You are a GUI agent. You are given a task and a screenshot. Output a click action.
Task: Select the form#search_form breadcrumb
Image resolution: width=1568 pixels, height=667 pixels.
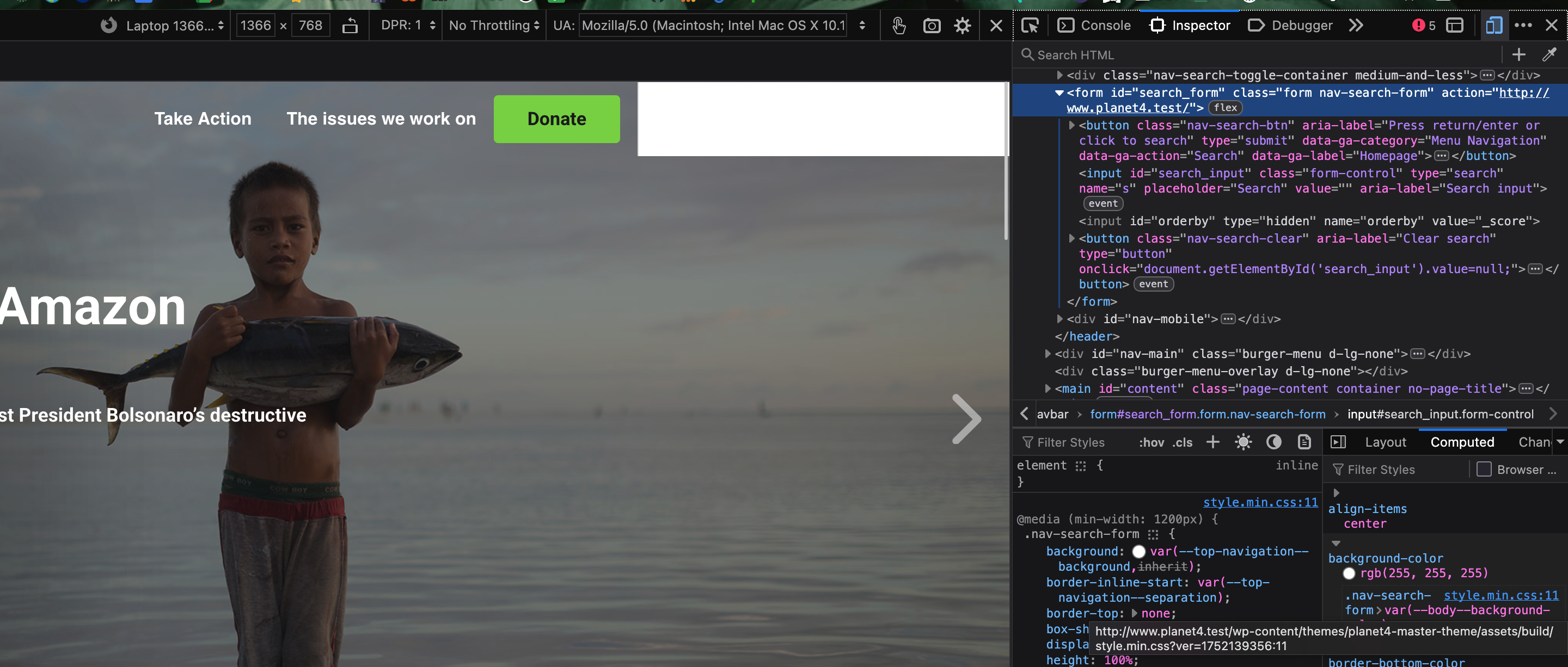1208,414
